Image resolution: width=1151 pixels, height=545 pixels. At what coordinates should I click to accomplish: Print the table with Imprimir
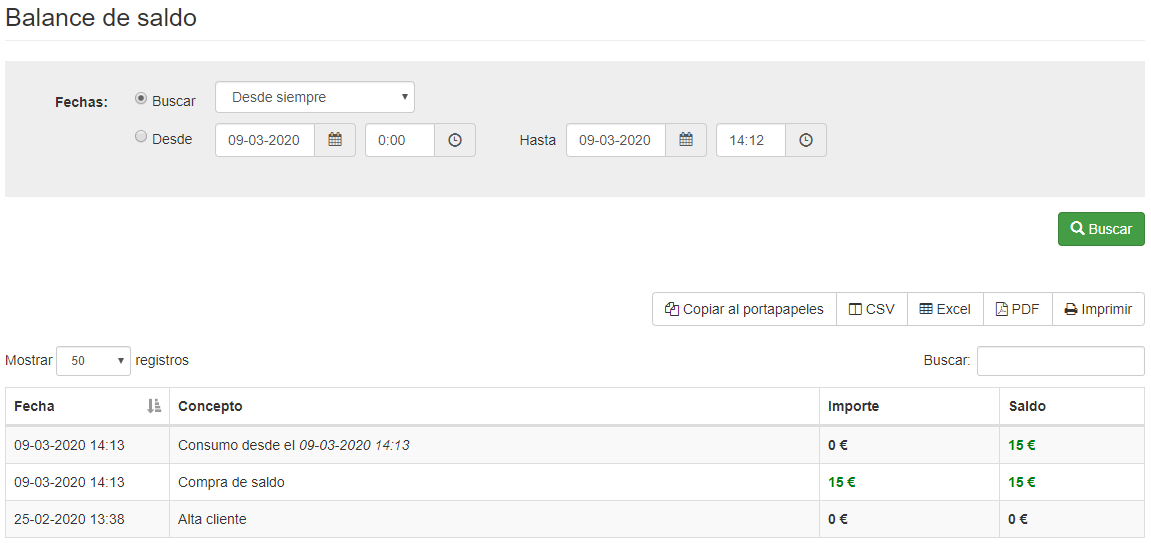1098,309
